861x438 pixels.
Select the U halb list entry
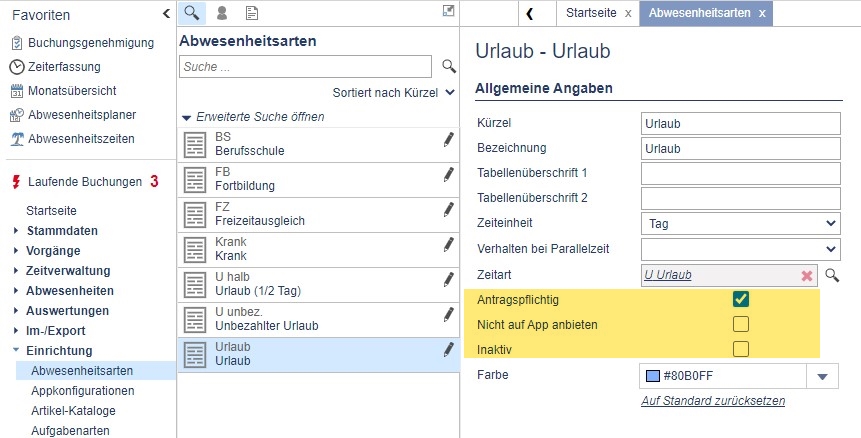(x=318, y=285)
